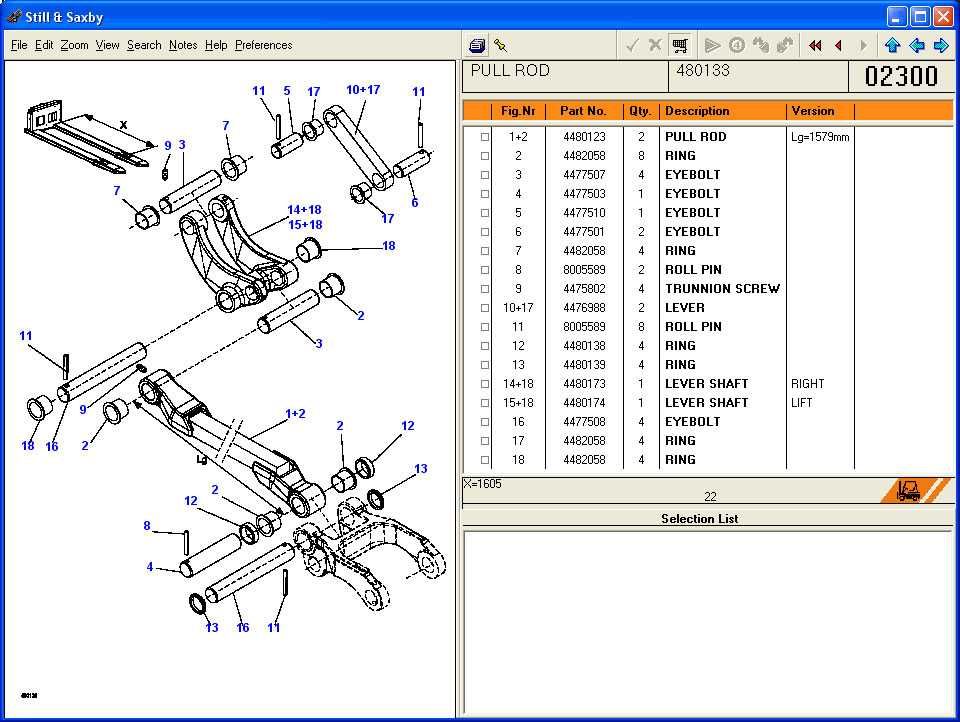Viewport: 960px width, 722px height.
Task: Click the Qty. column header
Action: coord(640,111)
